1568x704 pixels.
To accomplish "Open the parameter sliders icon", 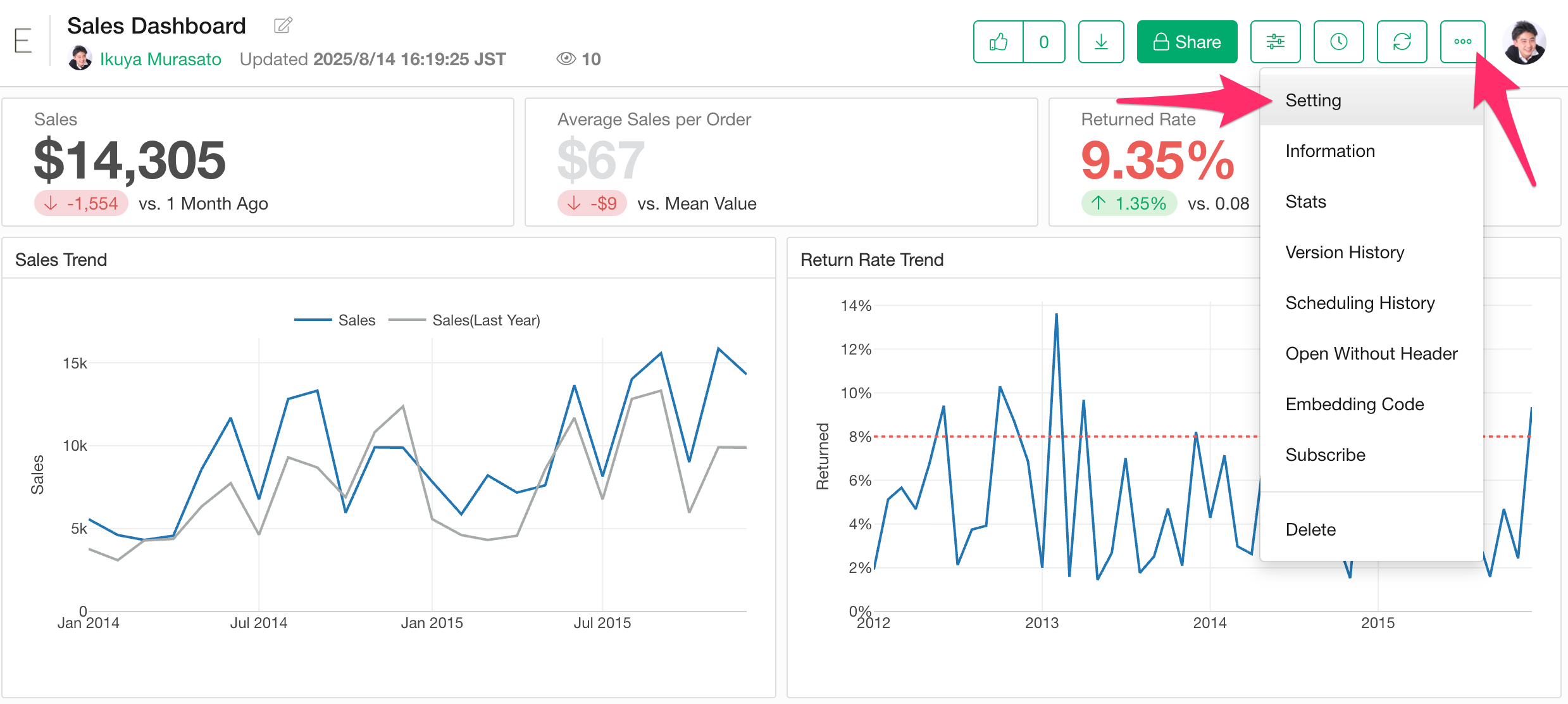I will click(1275, 42).
